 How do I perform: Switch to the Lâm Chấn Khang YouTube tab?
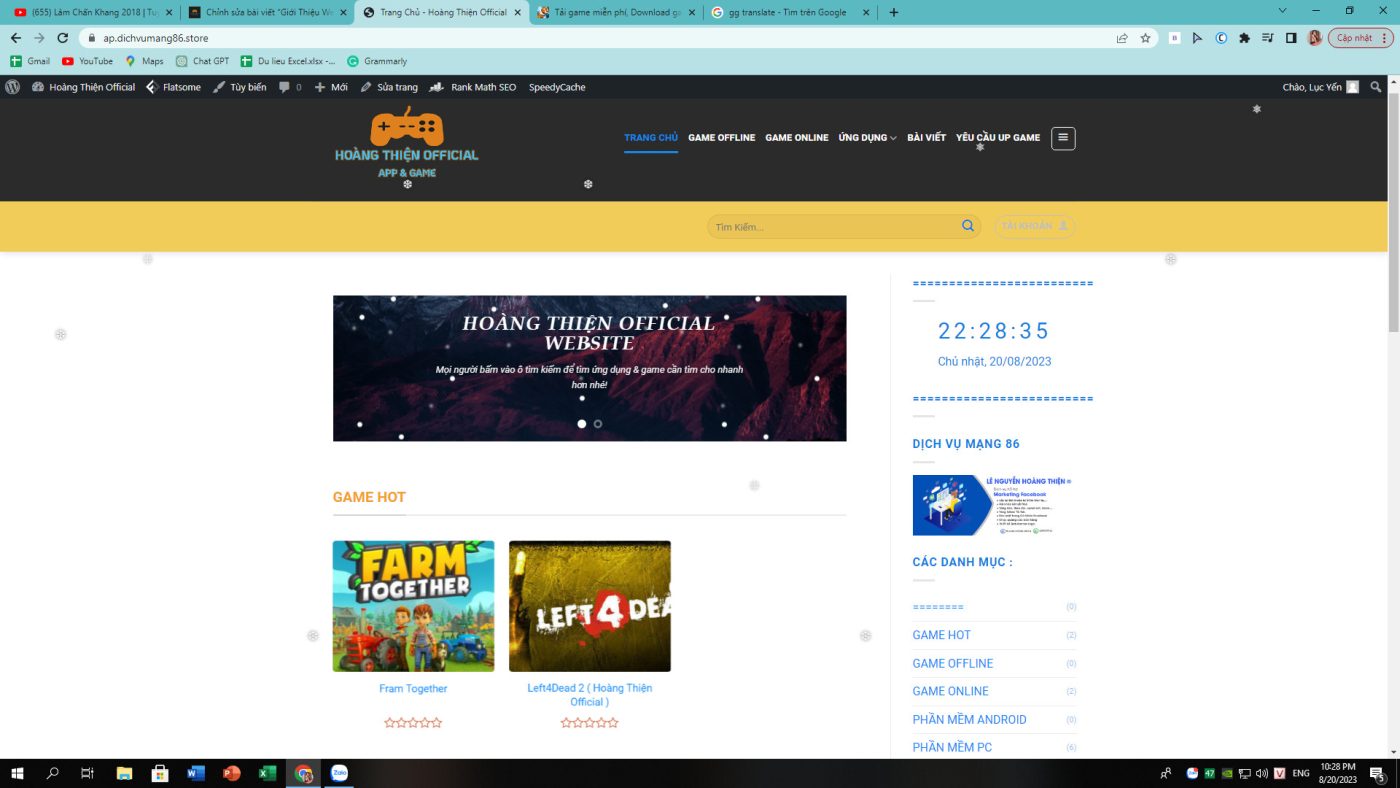[92, 12]
